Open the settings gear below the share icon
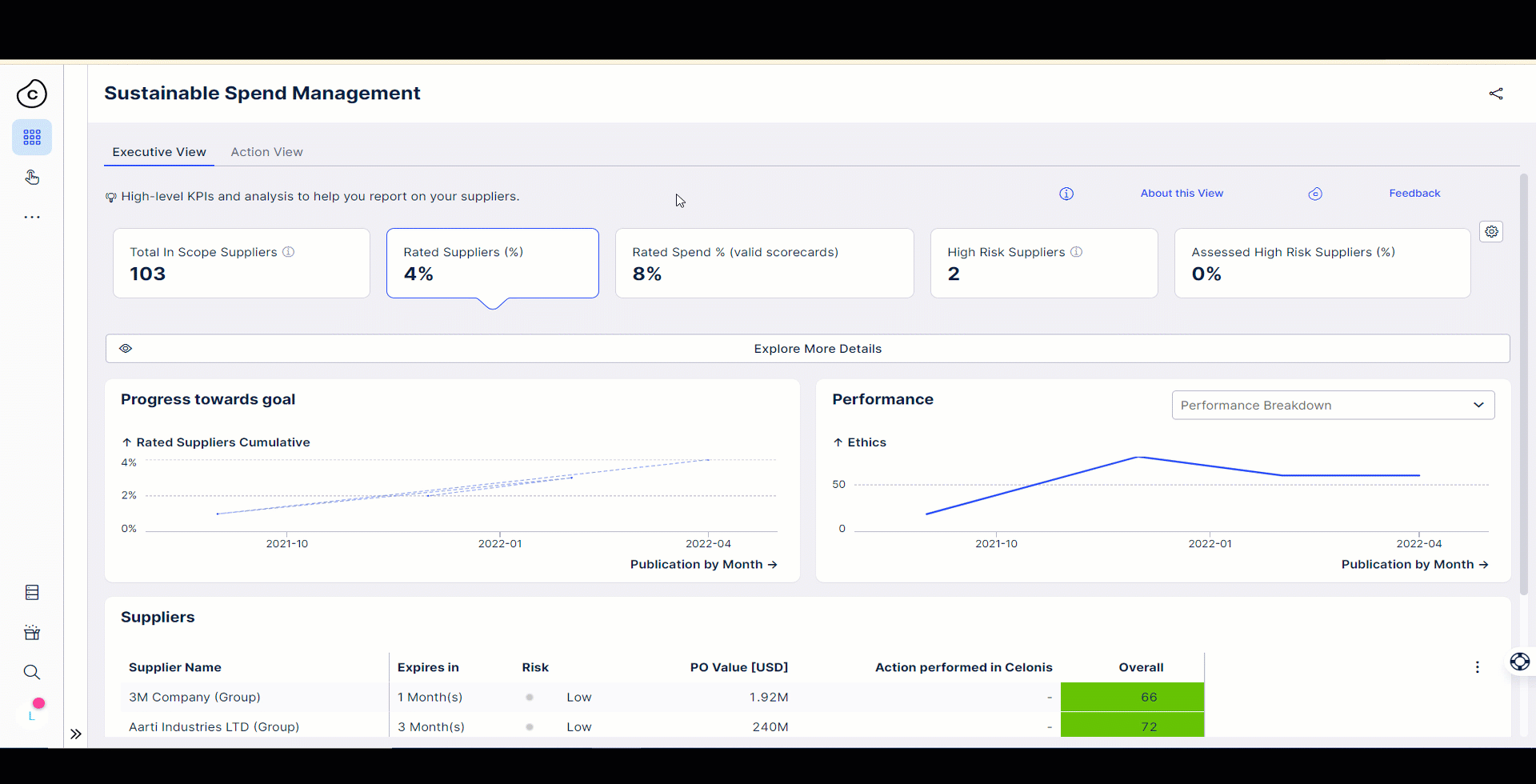Image resolution: width=1536 pixels, height=784 pixels. [1491, 231]
